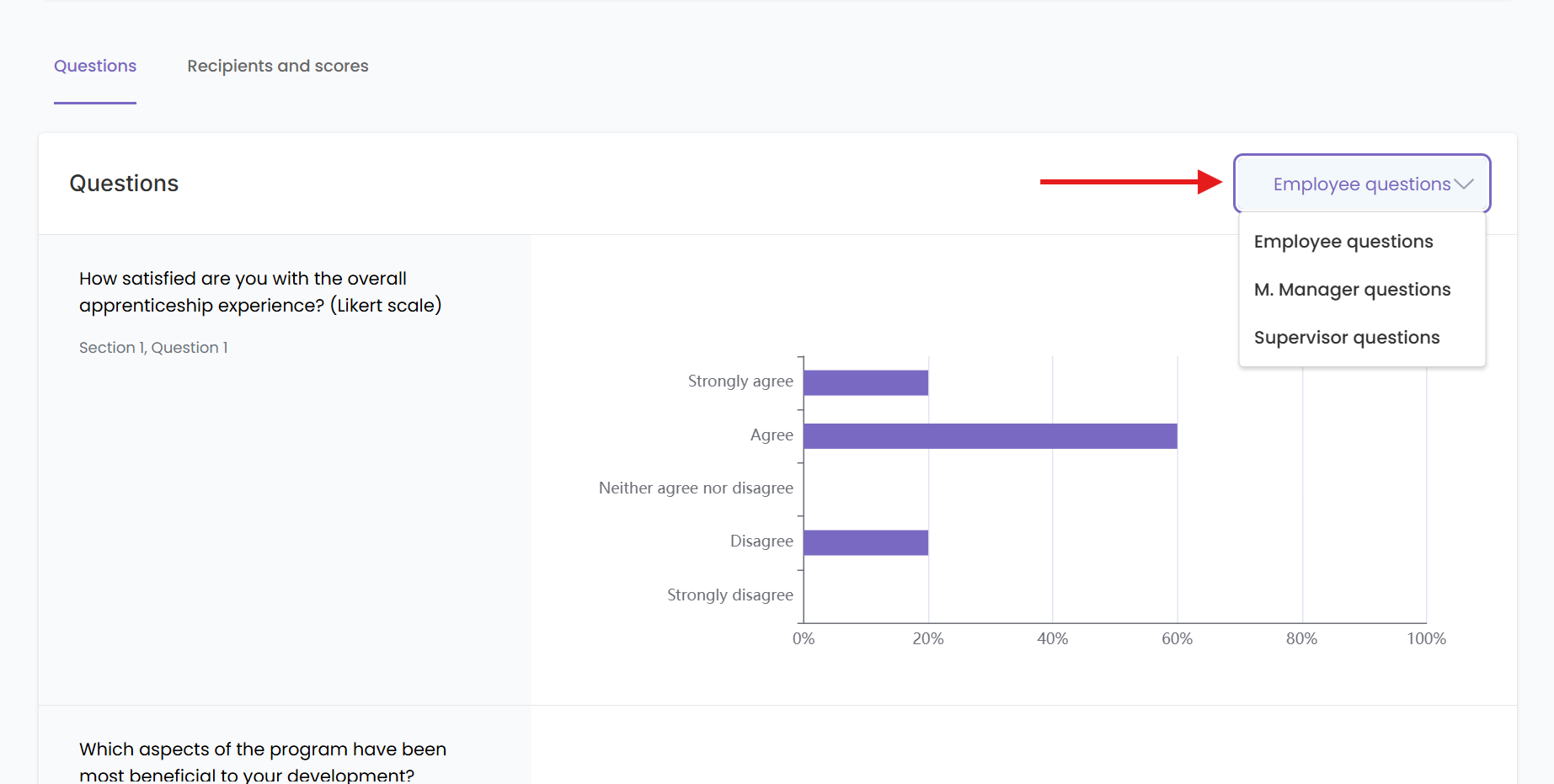The width and height of the screenshot is (1554, 784).
Task: Click the Neither agree nor disagree label
Action: pyautogui.click(x=695, y=488)
